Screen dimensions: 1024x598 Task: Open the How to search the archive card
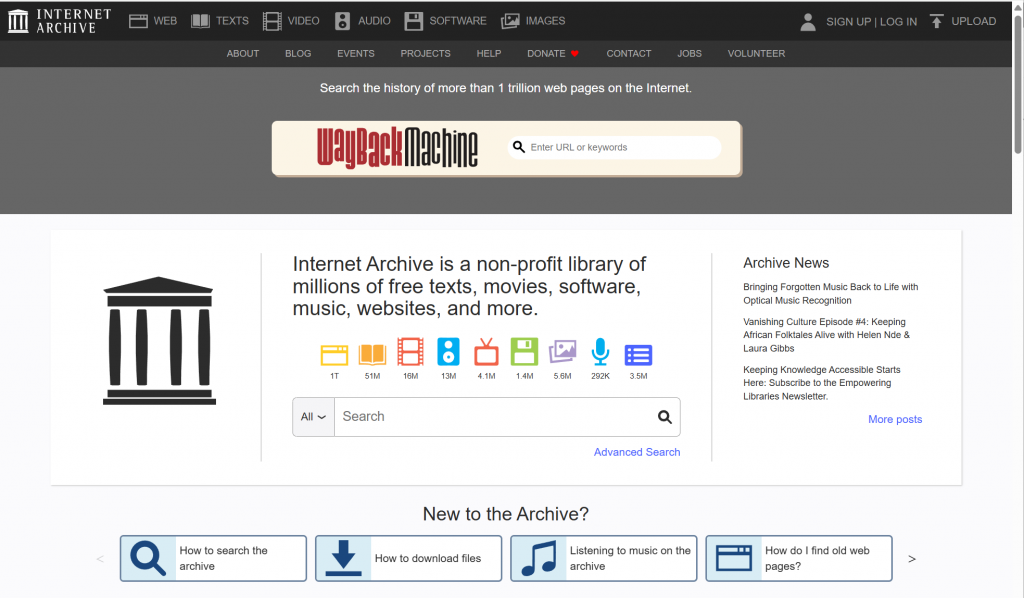[x=213, y=559]
